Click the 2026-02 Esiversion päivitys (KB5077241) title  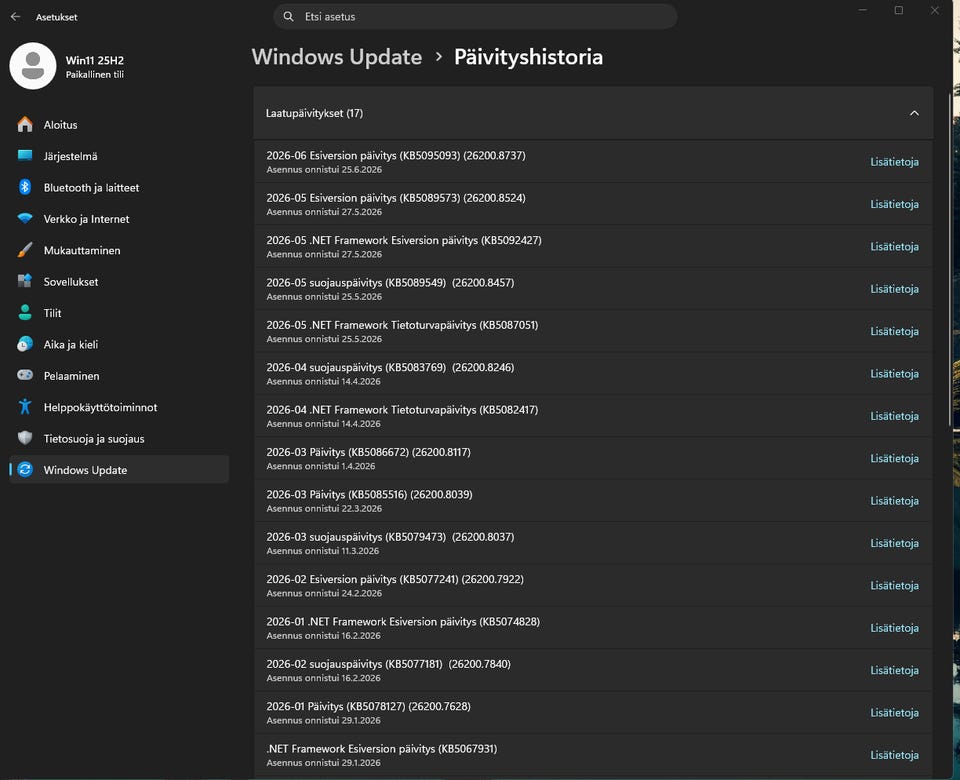[395, 579]
